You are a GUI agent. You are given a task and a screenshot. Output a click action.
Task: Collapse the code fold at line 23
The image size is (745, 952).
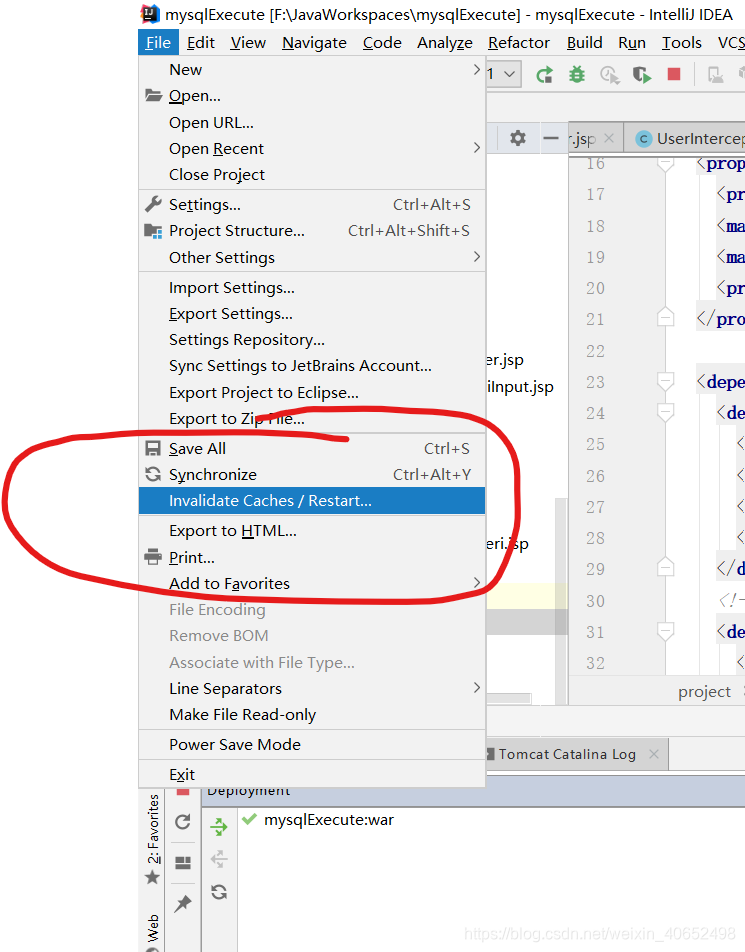coord(665,381)
